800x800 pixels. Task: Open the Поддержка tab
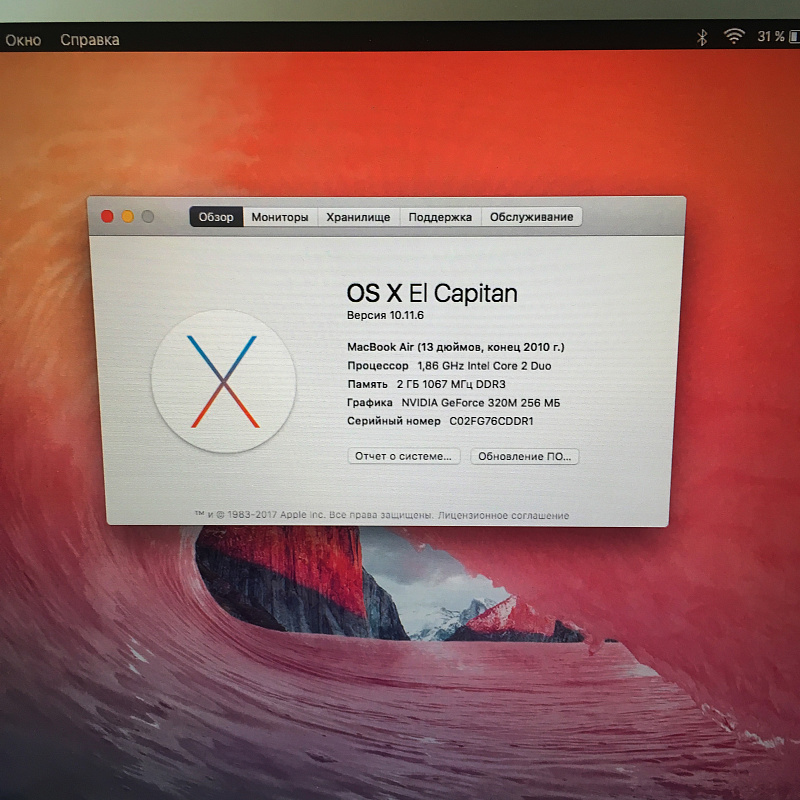440,217
